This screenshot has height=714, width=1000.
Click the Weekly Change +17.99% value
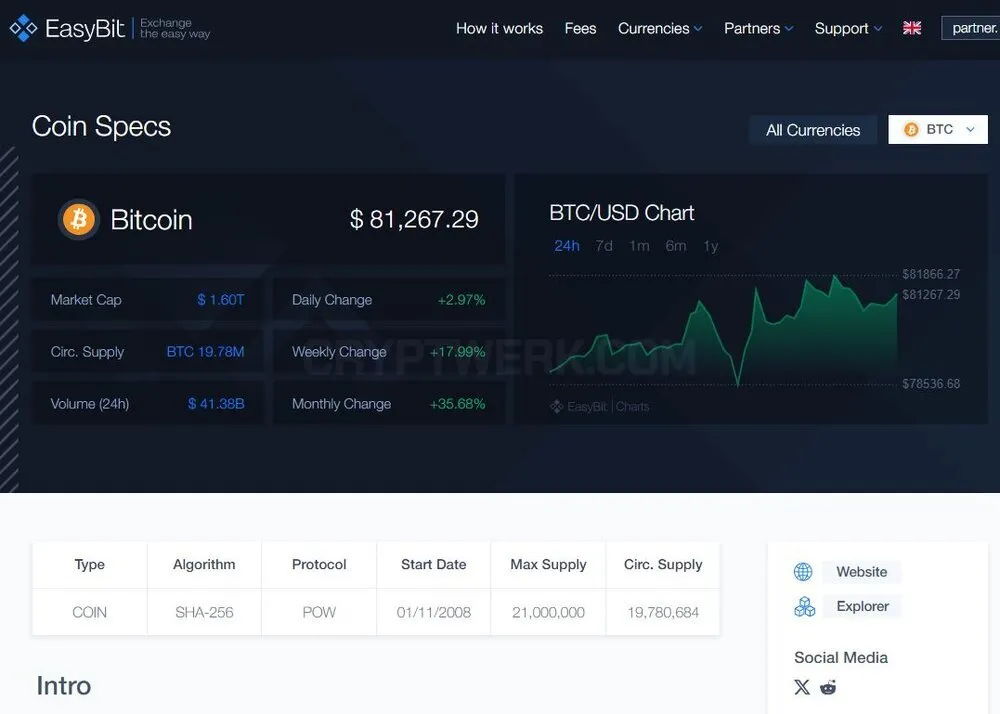(x=457, y=352)
